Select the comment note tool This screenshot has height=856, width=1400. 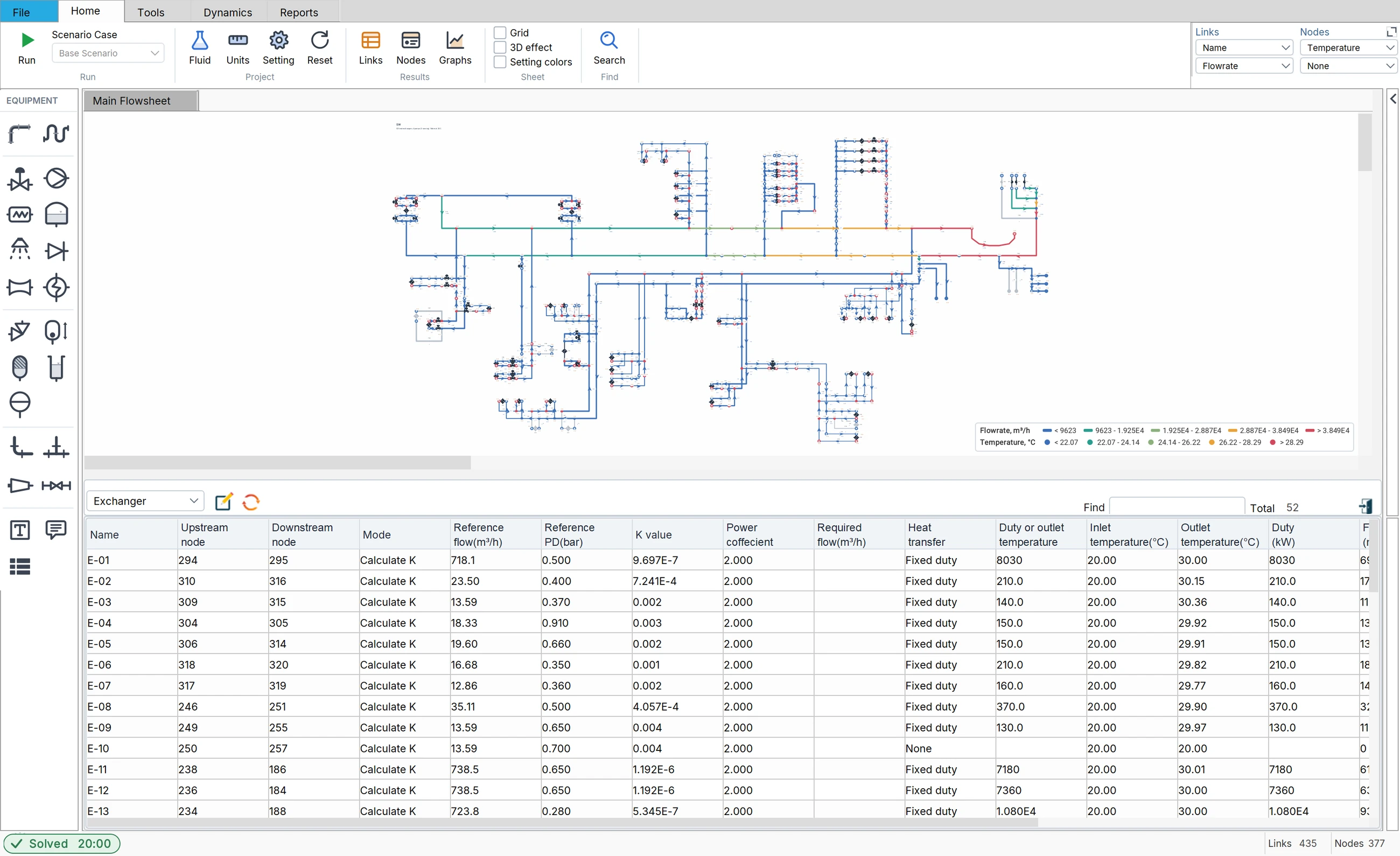pos(55,530)
